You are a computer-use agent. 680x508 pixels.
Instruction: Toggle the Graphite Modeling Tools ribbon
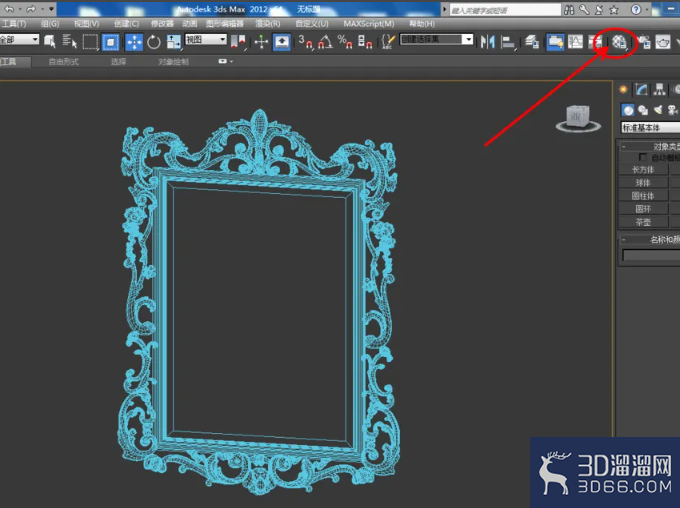pos(555,42)
